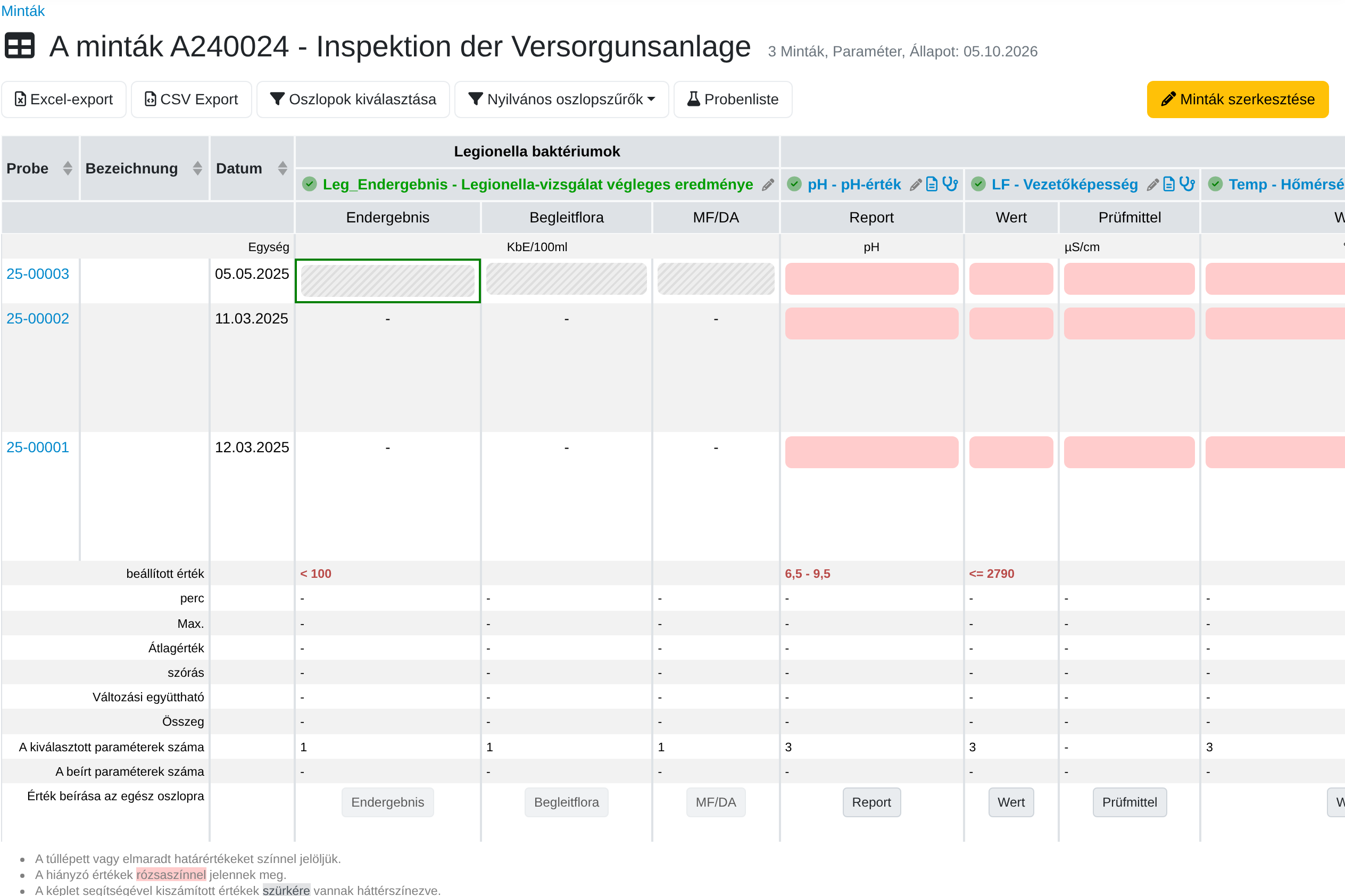Open sample 25-00001 link
This screenshot has height=896, width=1345.
point(38,447)
